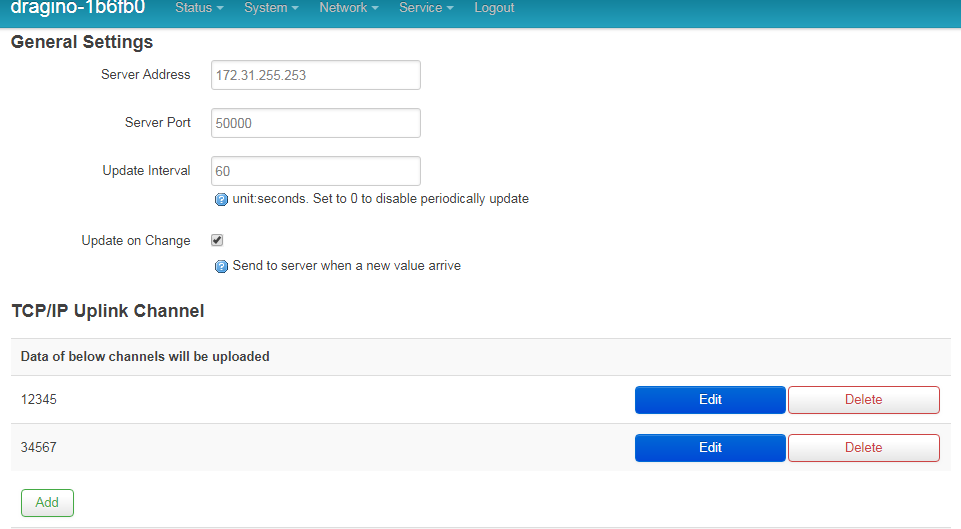The image size is (961, 529).
Task: Select the channel text 34567
Action: [39, 447]
